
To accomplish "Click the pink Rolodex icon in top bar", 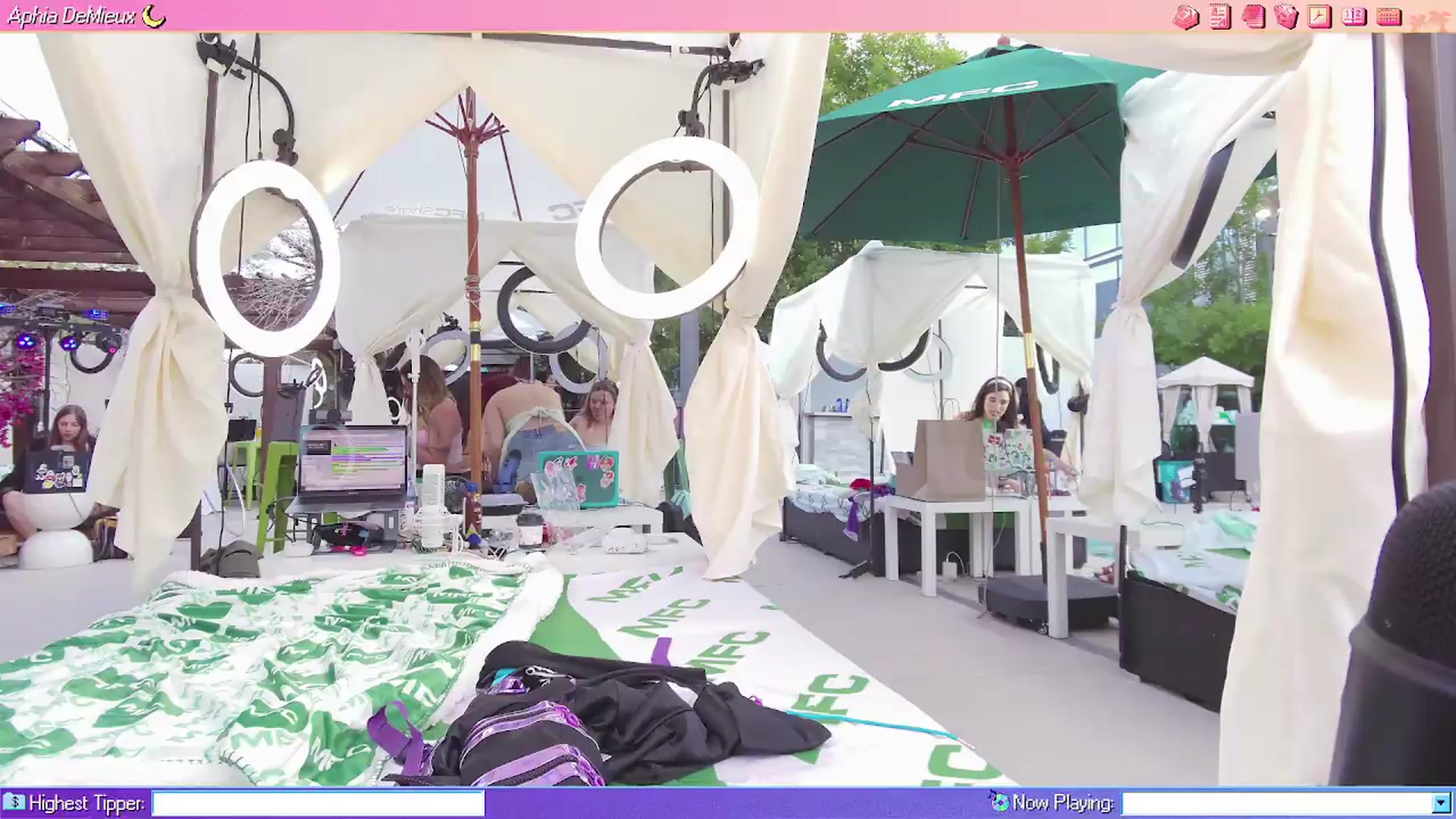I will [1186, 17].
